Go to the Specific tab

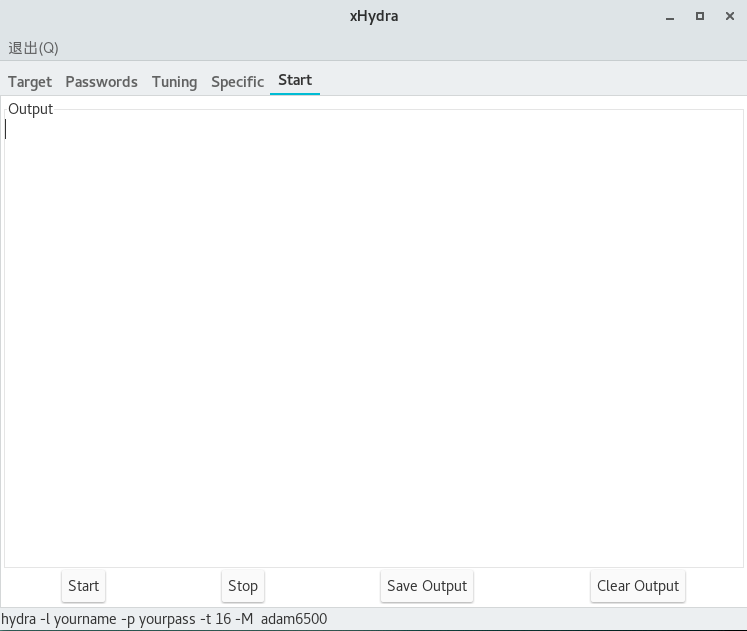(x=237, y=82)
